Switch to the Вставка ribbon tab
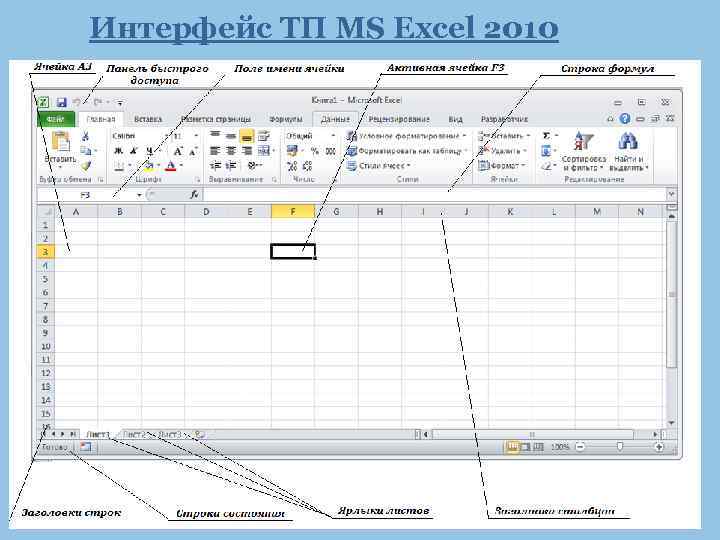720x540 pixels. click(148, 119)
